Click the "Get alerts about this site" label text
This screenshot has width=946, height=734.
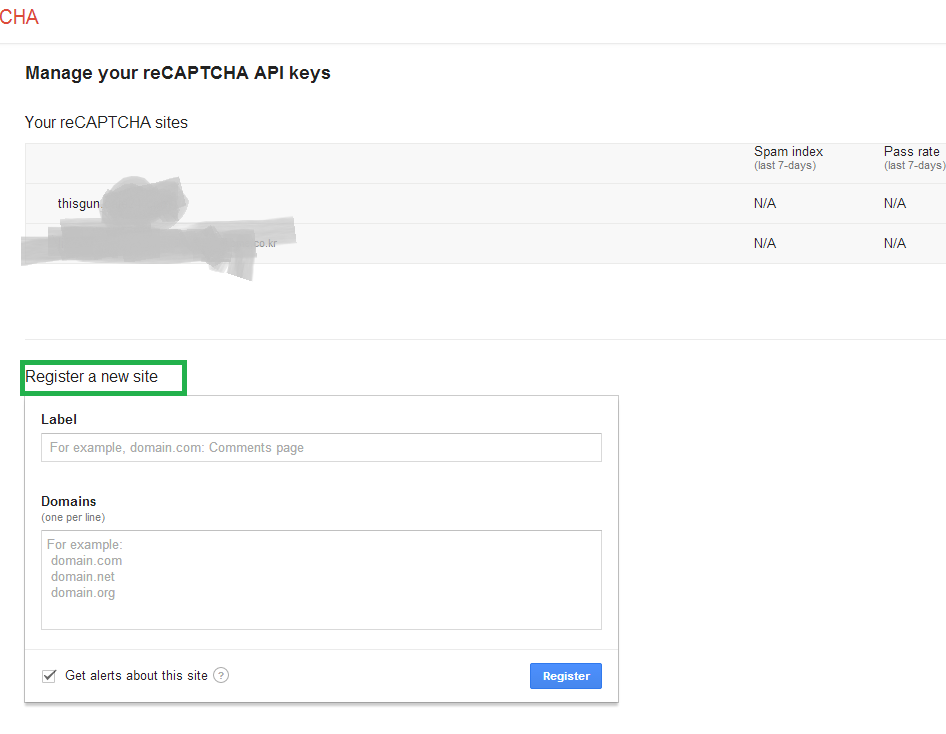pyautogui.click(x=136, y=676)
